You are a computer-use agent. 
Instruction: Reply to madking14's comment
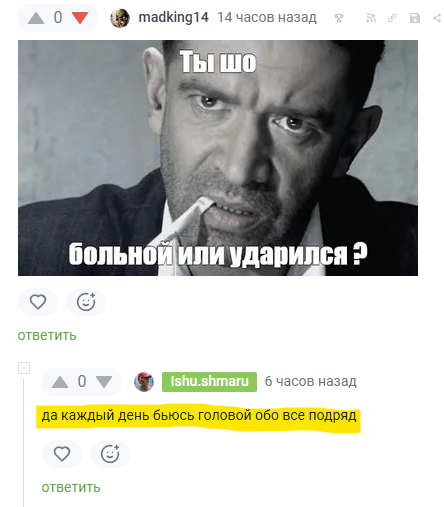click(47, 335)
